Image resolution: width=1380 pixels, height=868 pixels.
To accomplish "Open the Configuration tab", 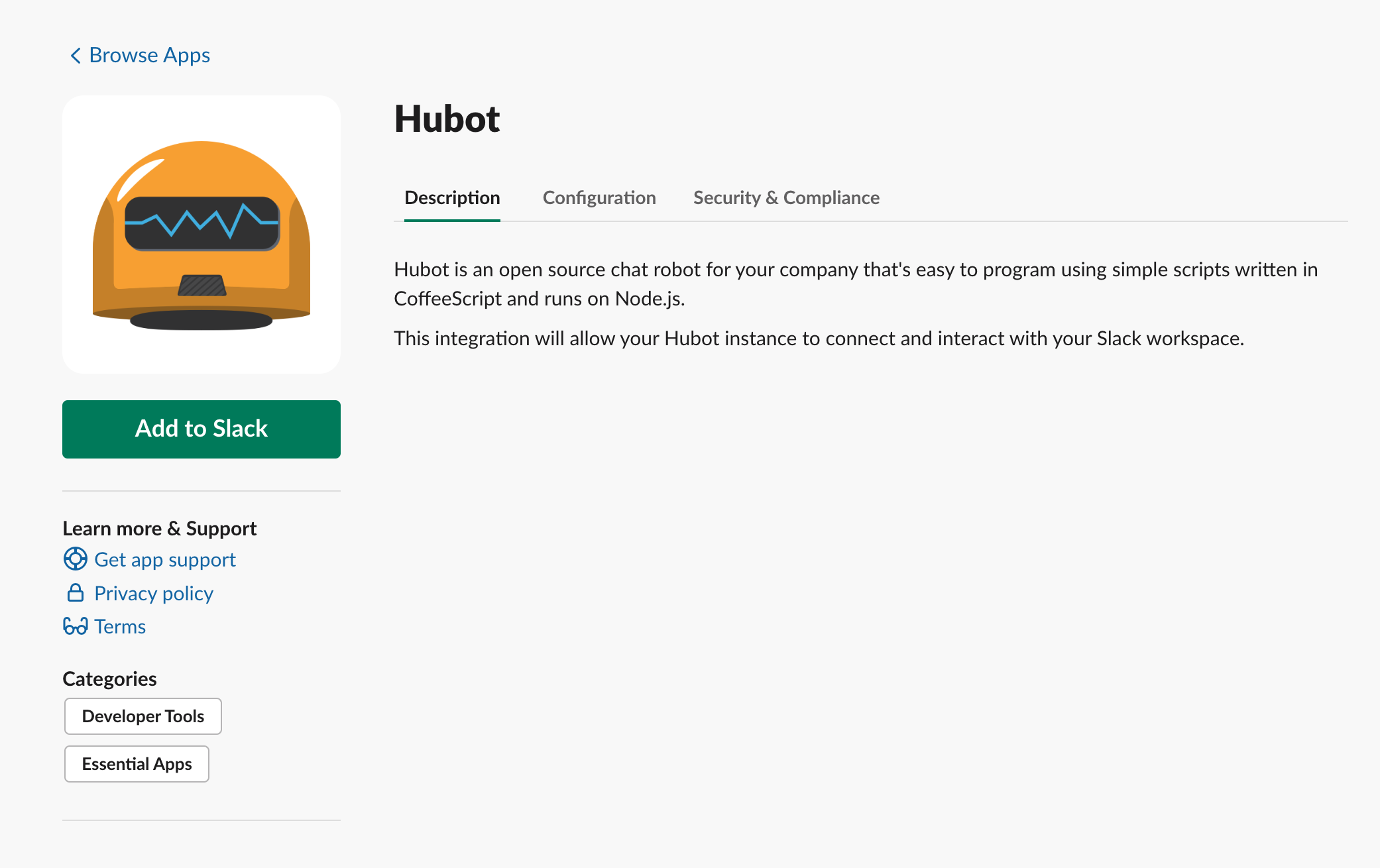I will 599,197.
